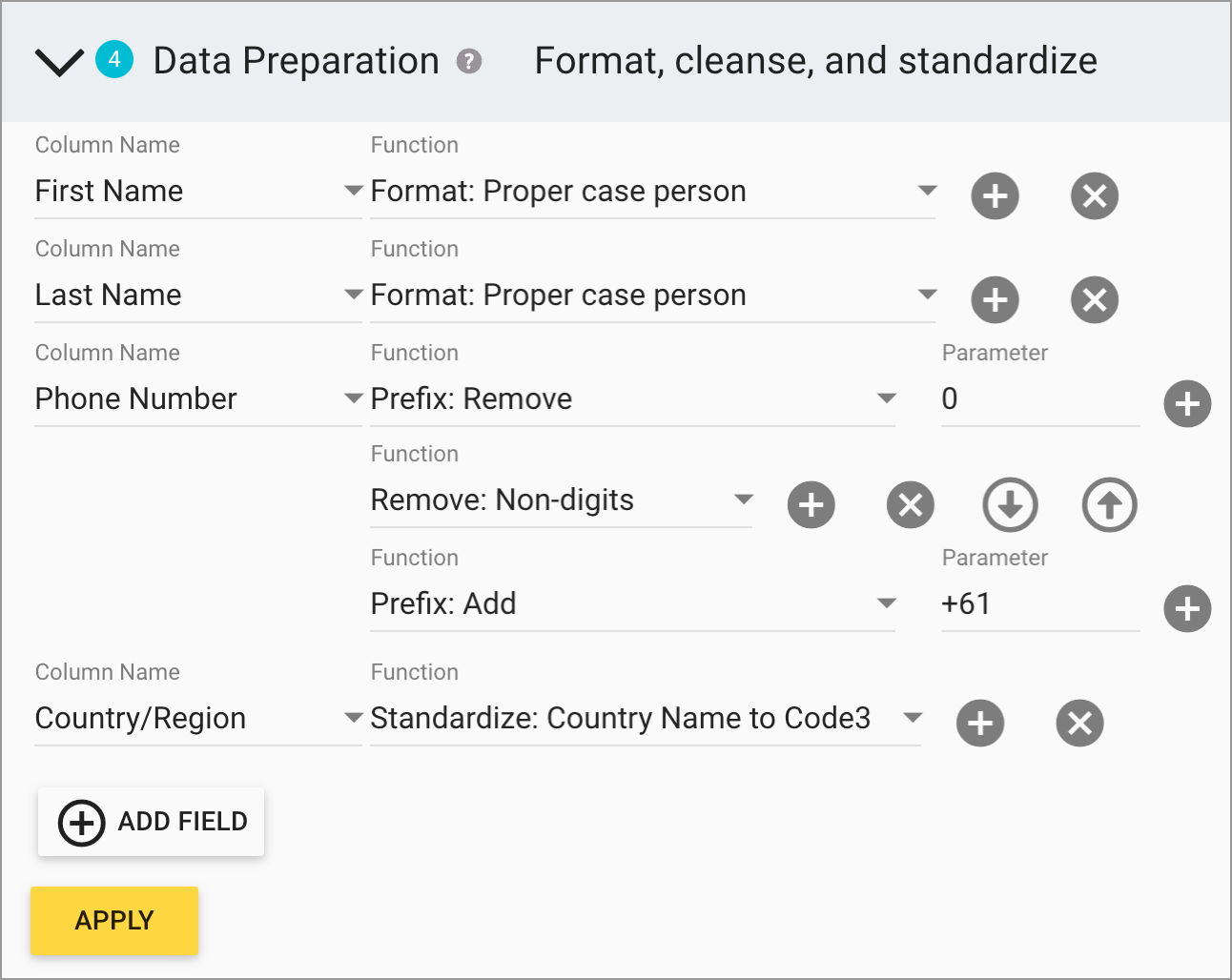Open the Prefix: Remove function dropdown

click(x=887, y=398)
